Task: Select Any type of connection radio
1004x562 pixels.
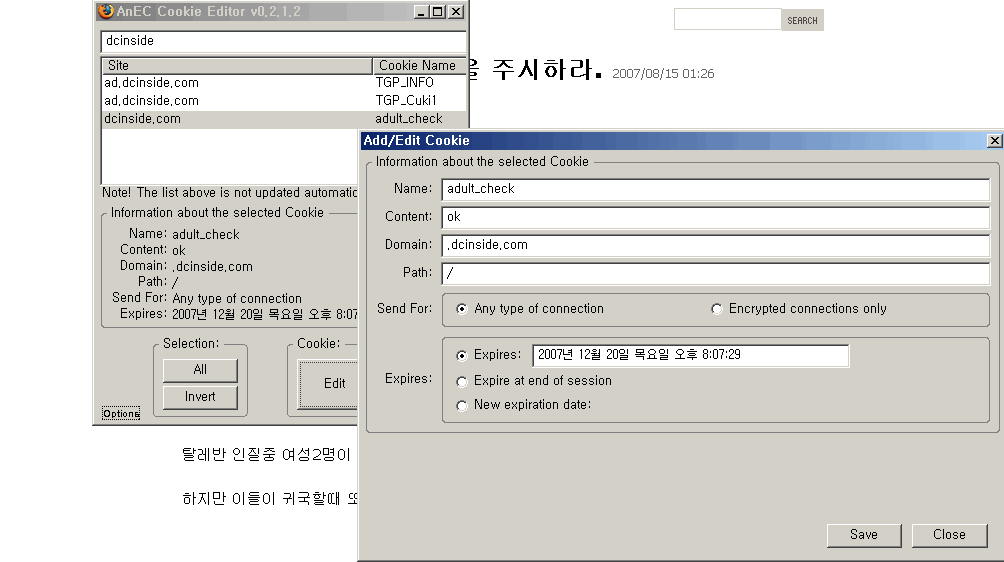Action: click(462, 309)
